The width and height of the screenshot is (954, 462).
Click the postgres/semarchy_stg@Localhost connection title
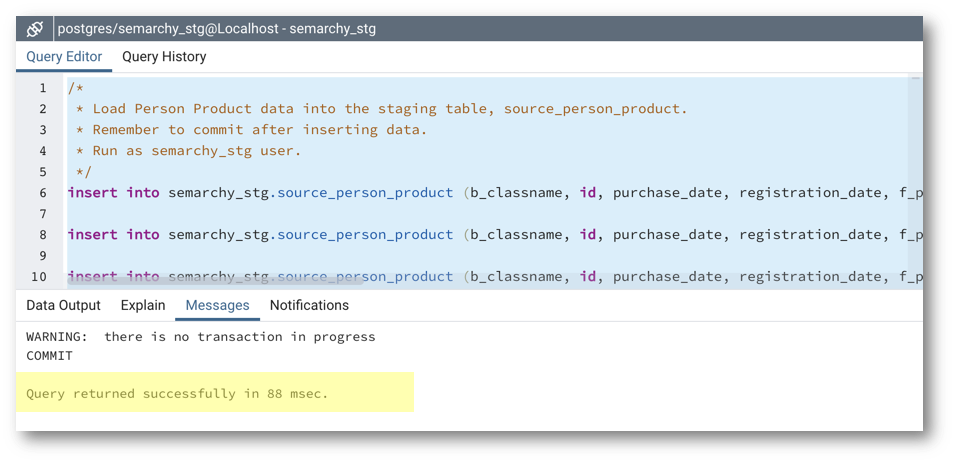[217, 28]
